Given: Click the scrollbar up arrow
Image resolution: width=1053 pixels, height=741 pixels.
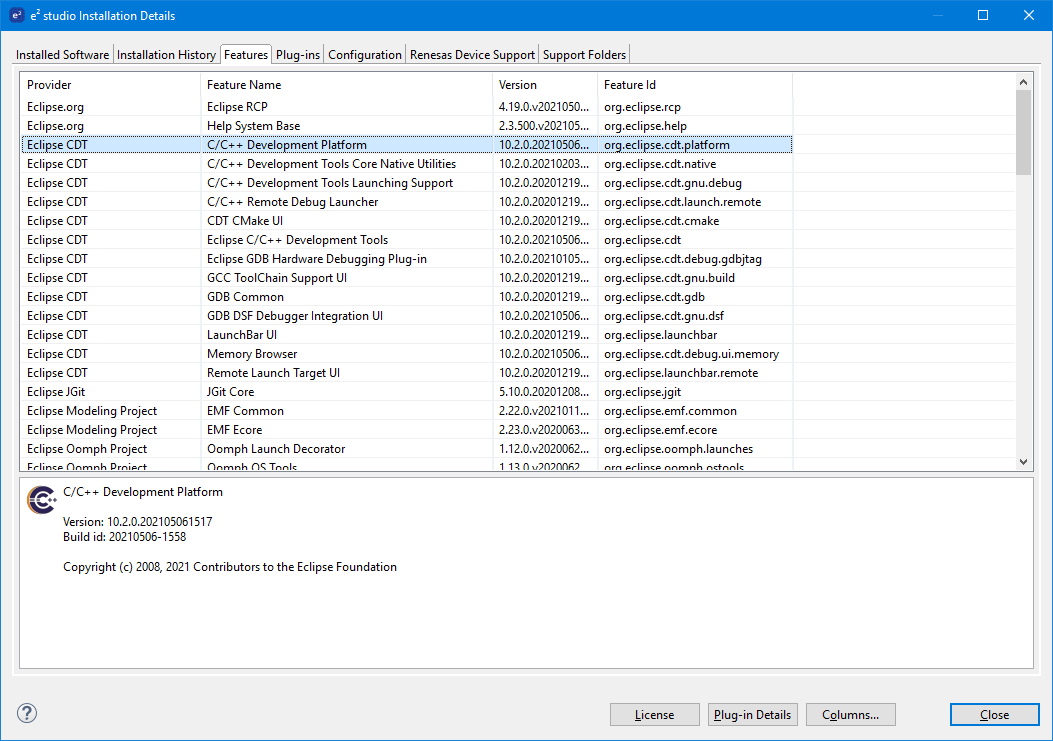Looking at the screenshot, I should coord(1023,82).
